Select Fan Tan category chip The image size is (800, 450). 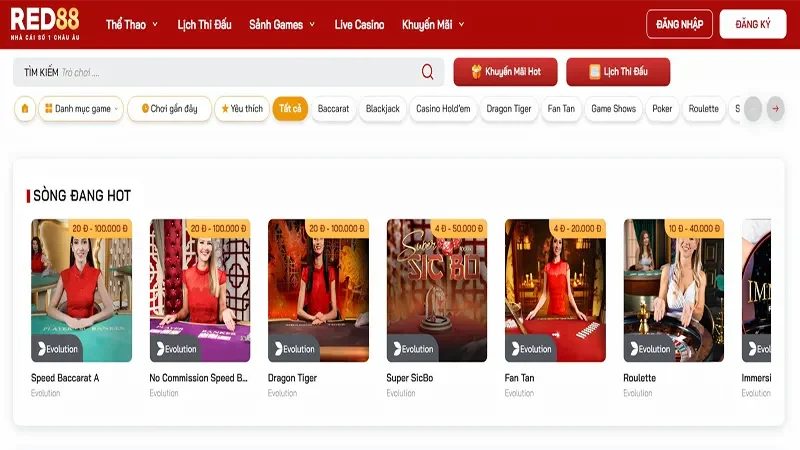561,109
